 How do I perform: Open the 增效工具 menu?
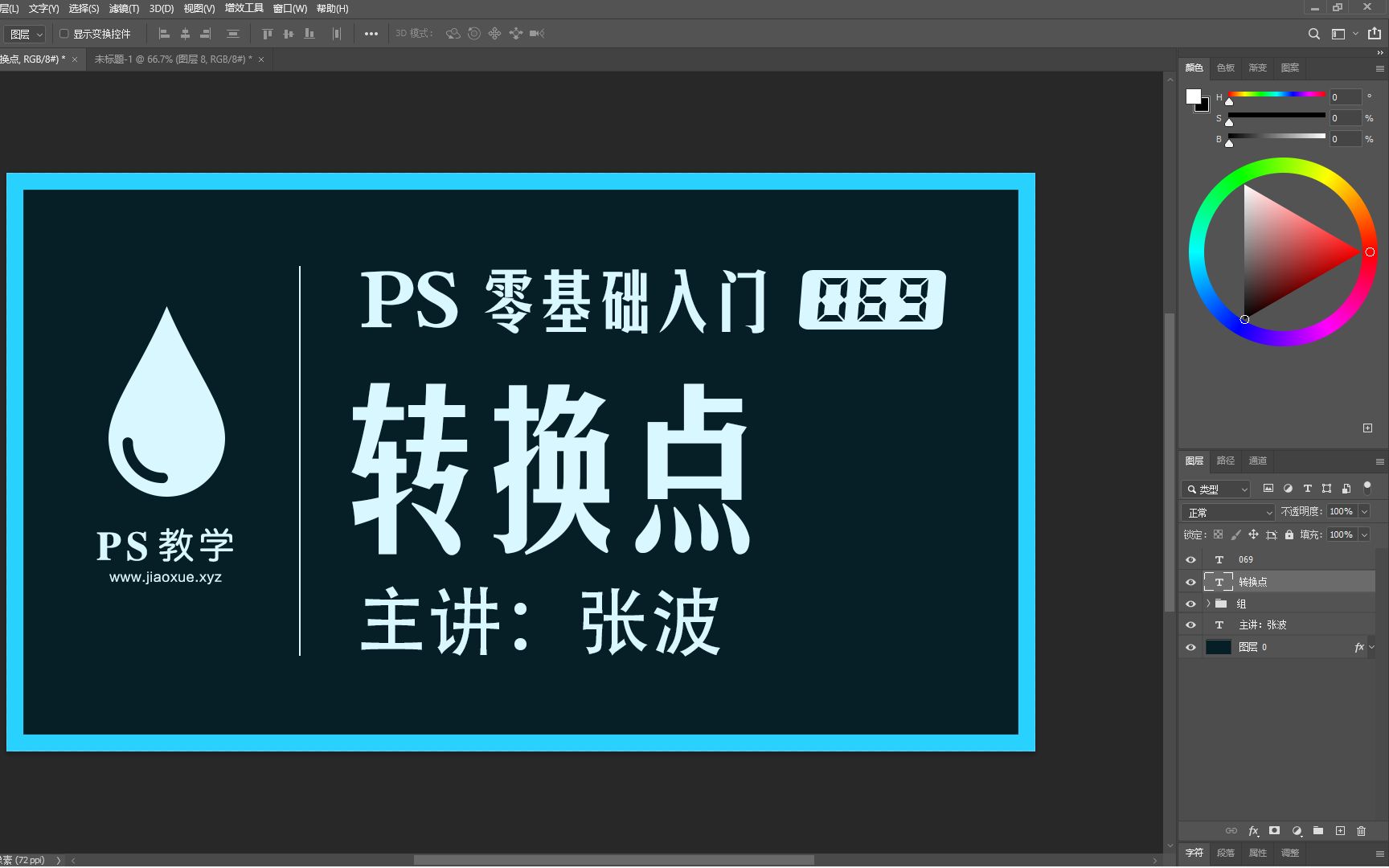pyautogui.click(x=244, y=8)
